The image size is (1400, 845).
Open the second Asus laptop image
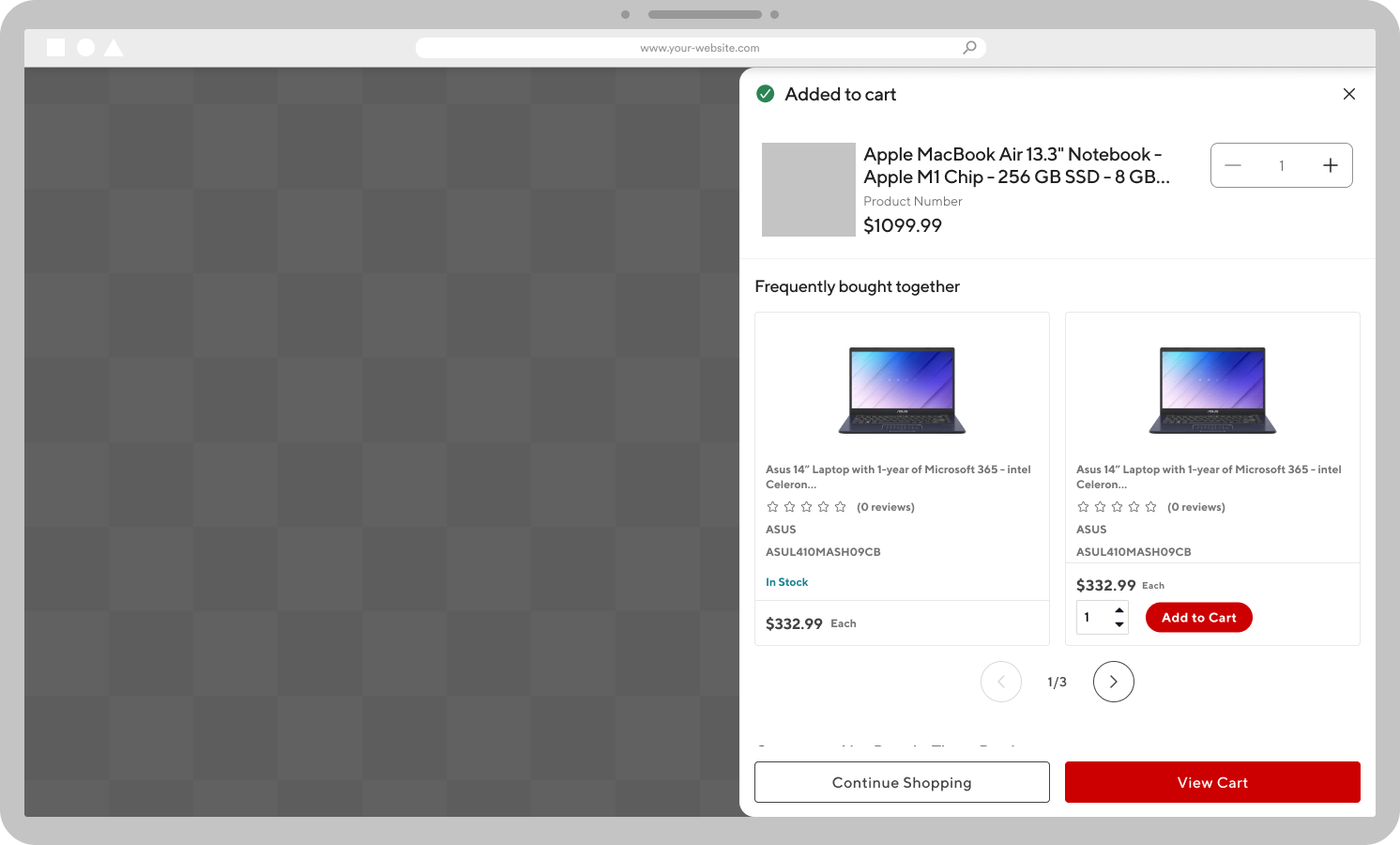1212,390
